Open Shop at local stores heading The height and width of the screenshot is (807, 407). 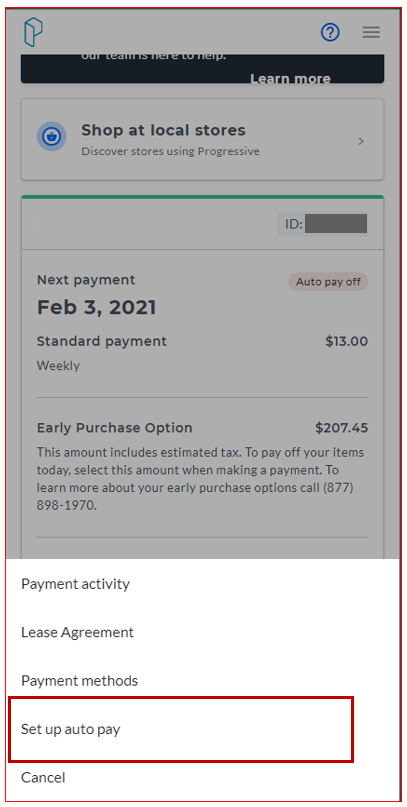[163, 130]
